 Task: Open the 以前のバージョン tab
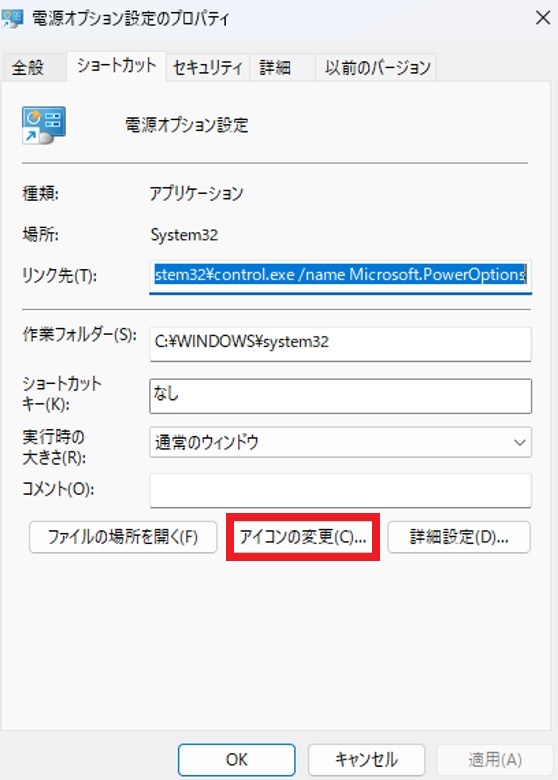(x=377, y=67)
